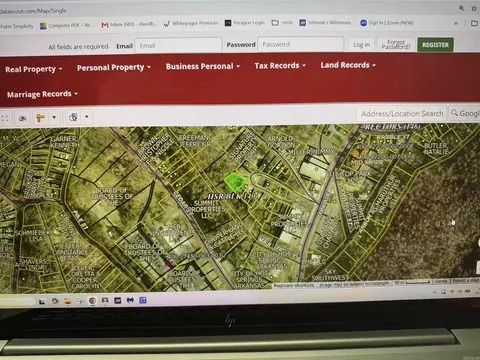Click the Log in button
Viewport: 480px width, 360px height.
point(361,45)
